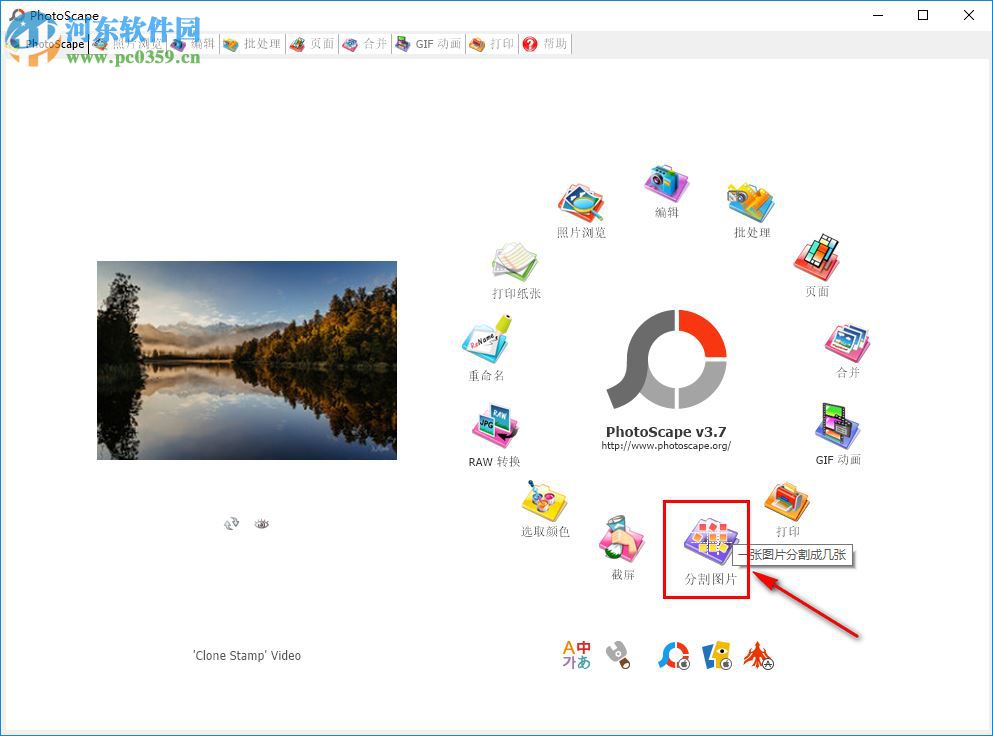Switch to the GIF 动画 tab in the toolbar
Viewport: 993px width, 736px height.
[x=429, y=44]
